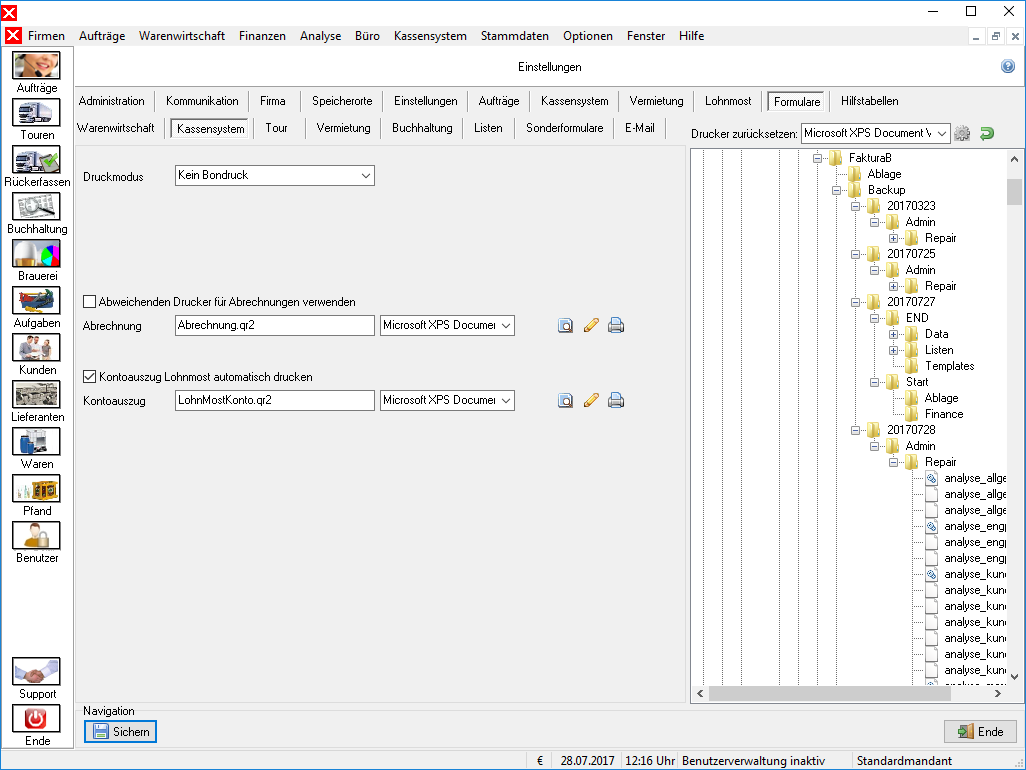Click the Benutzerverwaltung inaktiv status text
This screenshot has width=1026, height=770.
pos(753,761)
